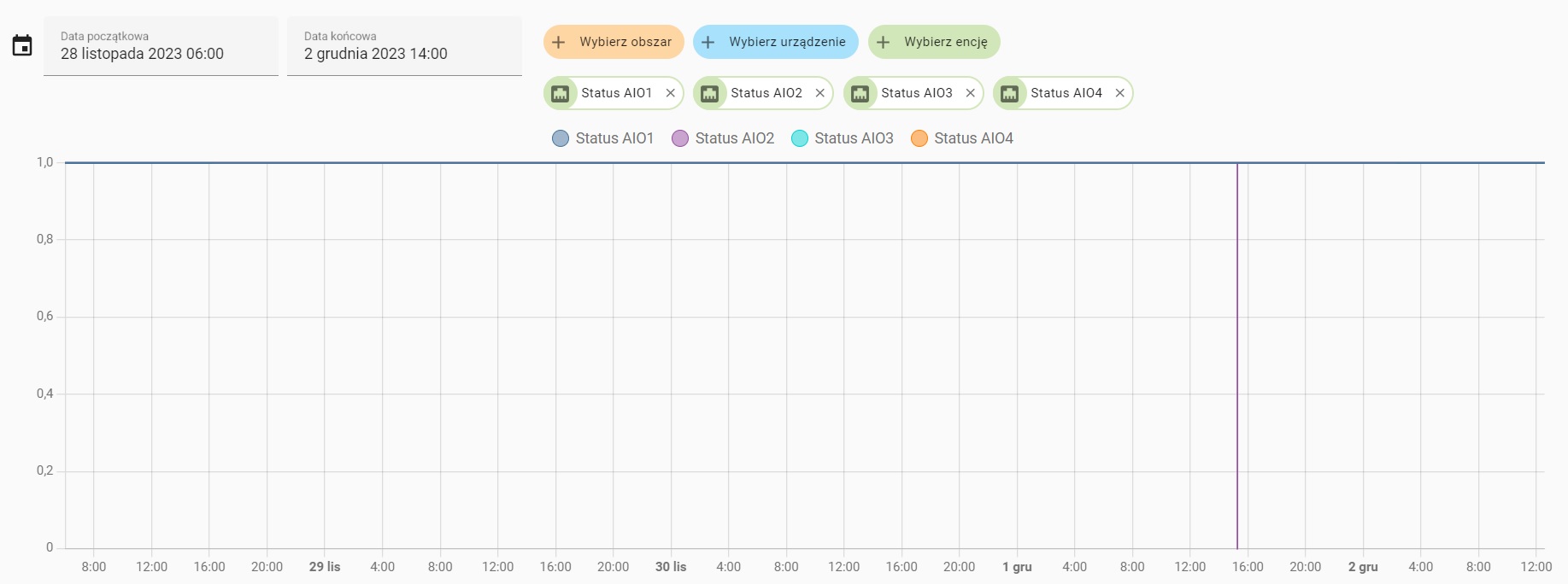Click the Status AIO4 chip entity icon
Image resolution: width=1568 pixels, height=584 pixels.
point(1010,94)
